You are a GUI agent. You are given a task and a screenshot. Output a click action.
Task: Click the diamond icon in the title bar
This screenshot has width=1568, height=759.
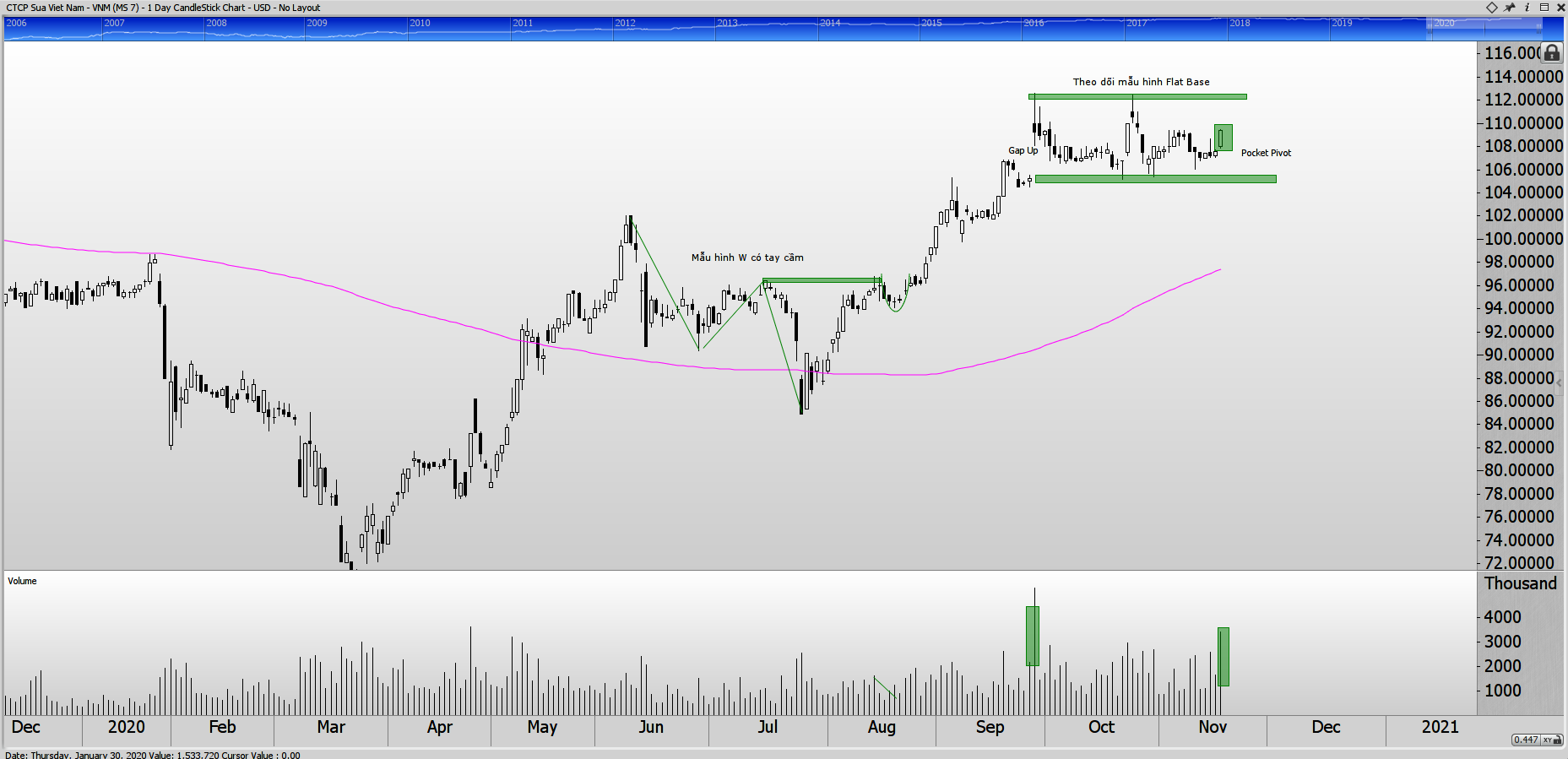click(x=1492, y=8)
